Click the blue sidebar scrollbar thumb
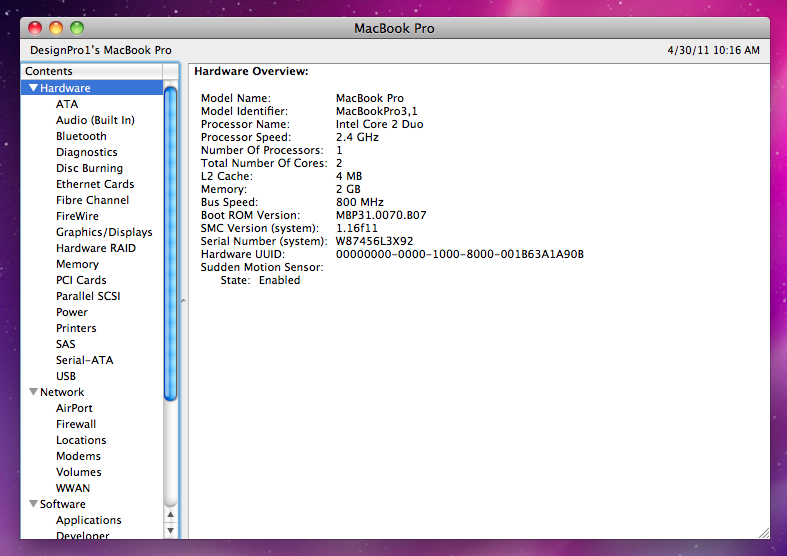The height and width of the screenshot is (556, 787). coord(171,240)
